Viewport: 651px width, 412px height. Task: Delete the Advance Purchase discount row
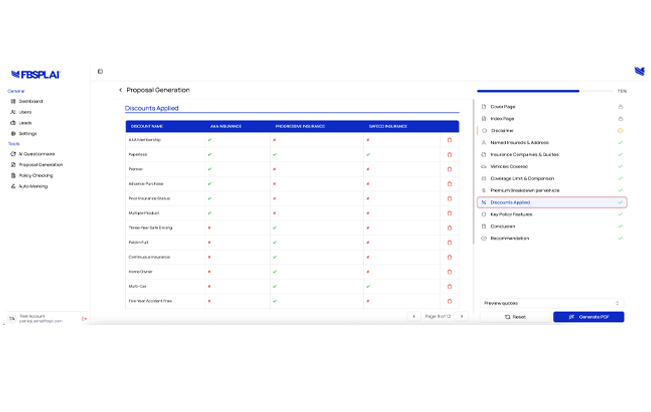(449, 184)
